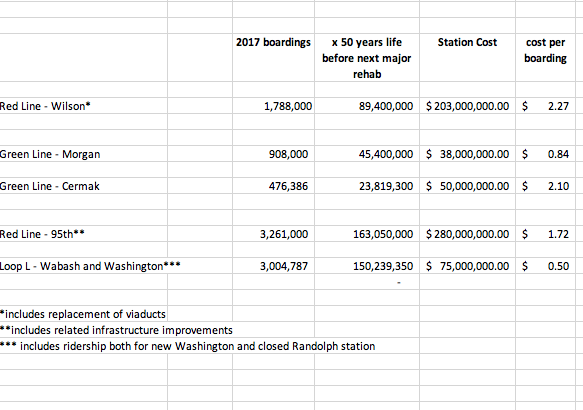Select cell with value 1,788,000
Viewport: 583px width, 410px height.
point(273,106)
